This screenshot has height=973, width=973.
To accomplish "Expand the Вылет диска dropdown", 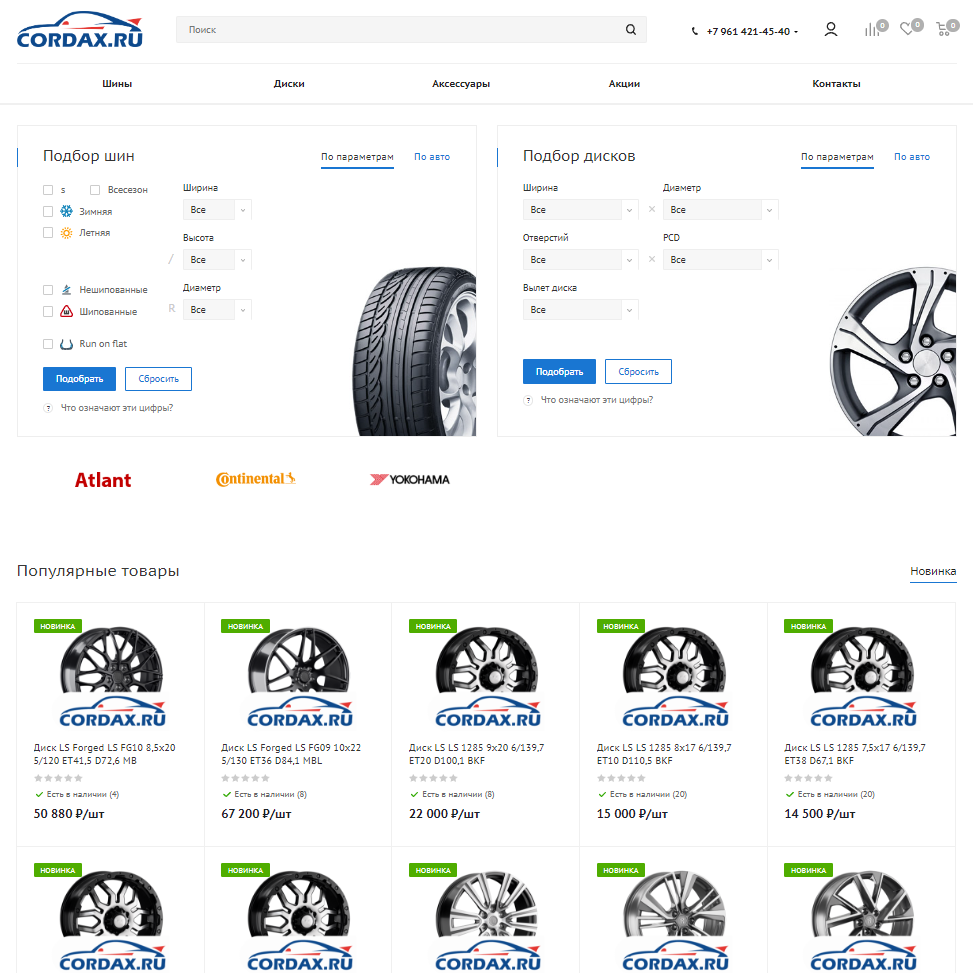I will tap(580, 310).
